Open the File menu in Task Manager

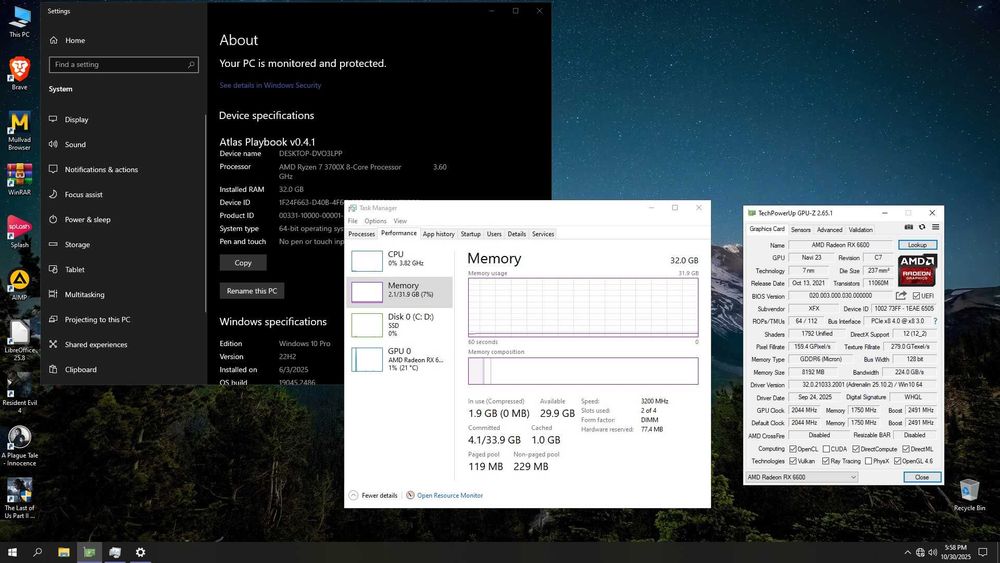[x=353, y=221]
